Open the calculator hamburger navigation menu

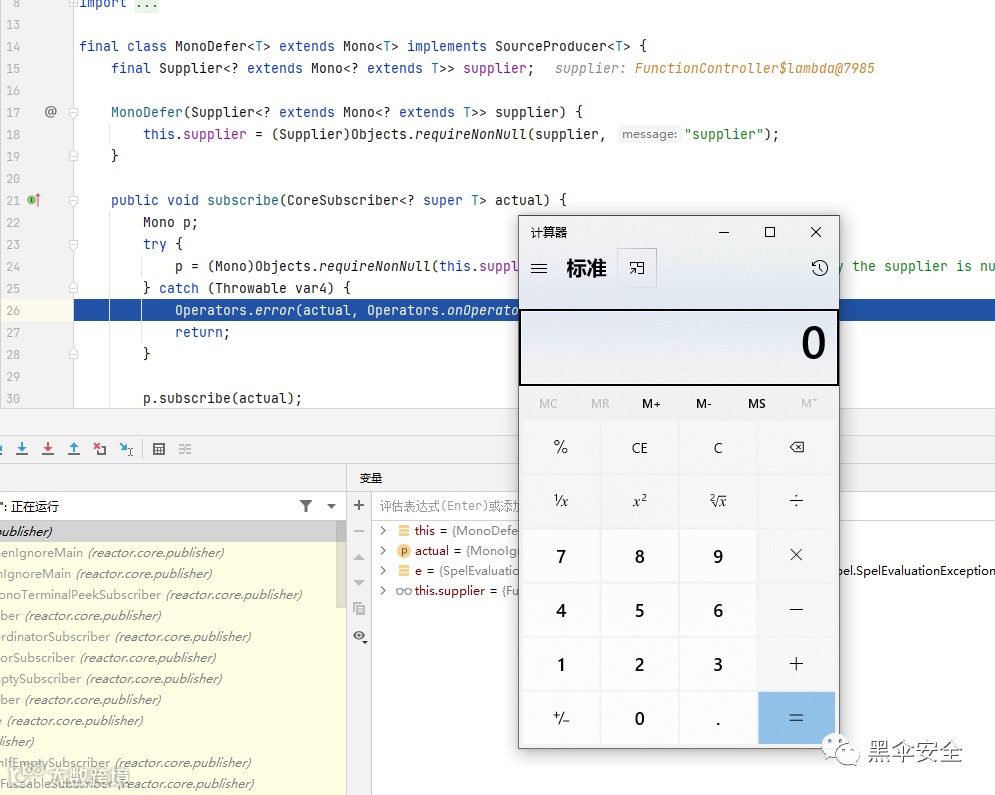(539, 268)
